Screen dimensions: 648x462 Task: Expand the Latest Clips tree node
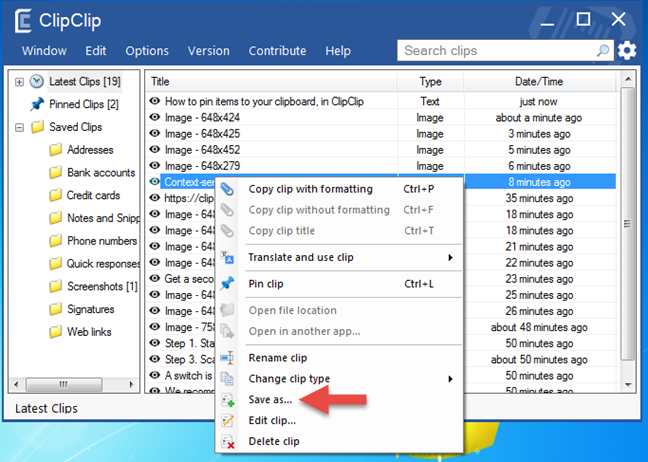19,82
